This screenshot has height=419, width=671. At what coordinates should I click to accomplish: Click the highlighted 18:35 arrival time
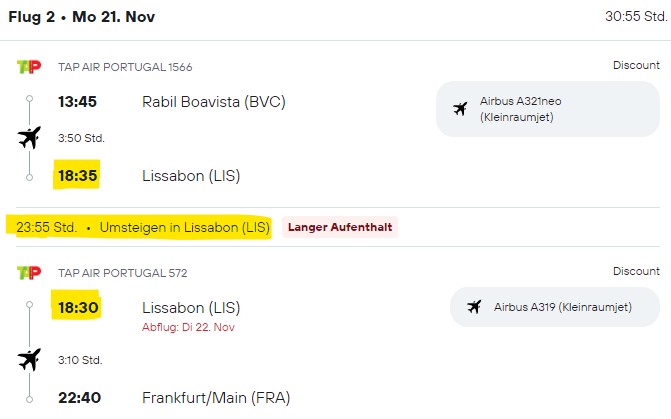coord(77,175)
